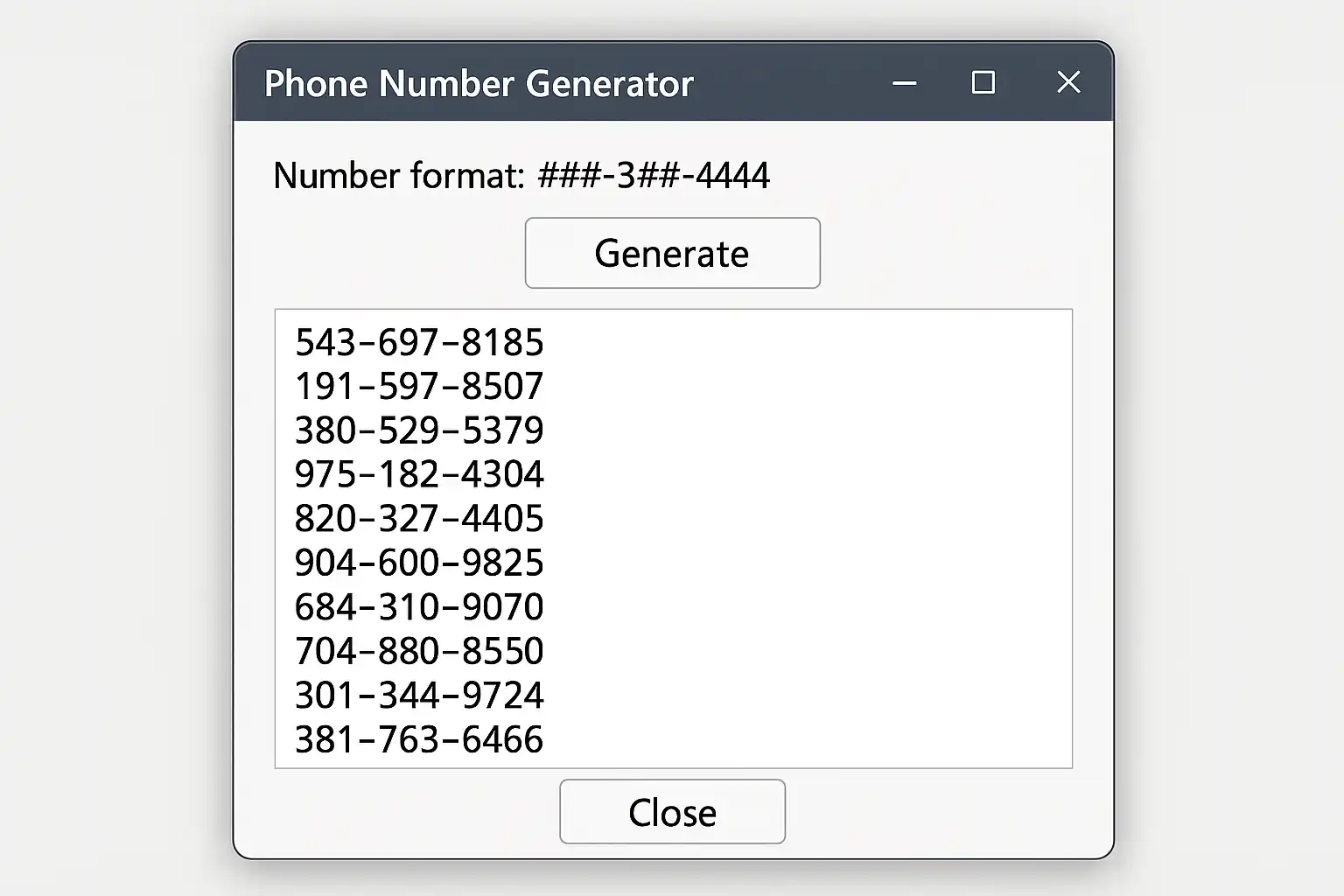1344x896 pixels.
Task: Click the Number format label
Action: [398, 176]
